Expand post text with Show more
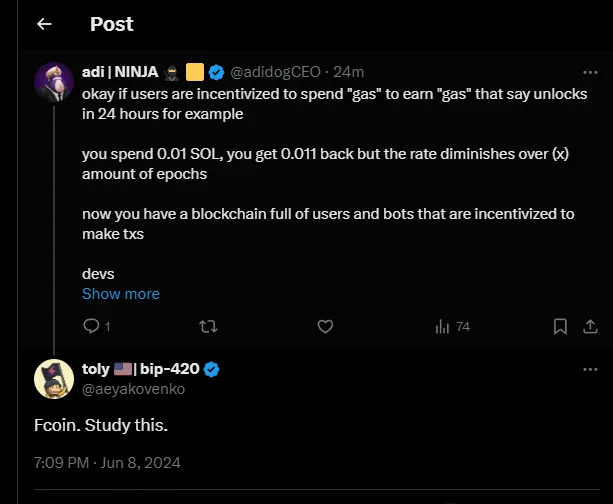This screenshot has width=613, height=504. [121, 294]
